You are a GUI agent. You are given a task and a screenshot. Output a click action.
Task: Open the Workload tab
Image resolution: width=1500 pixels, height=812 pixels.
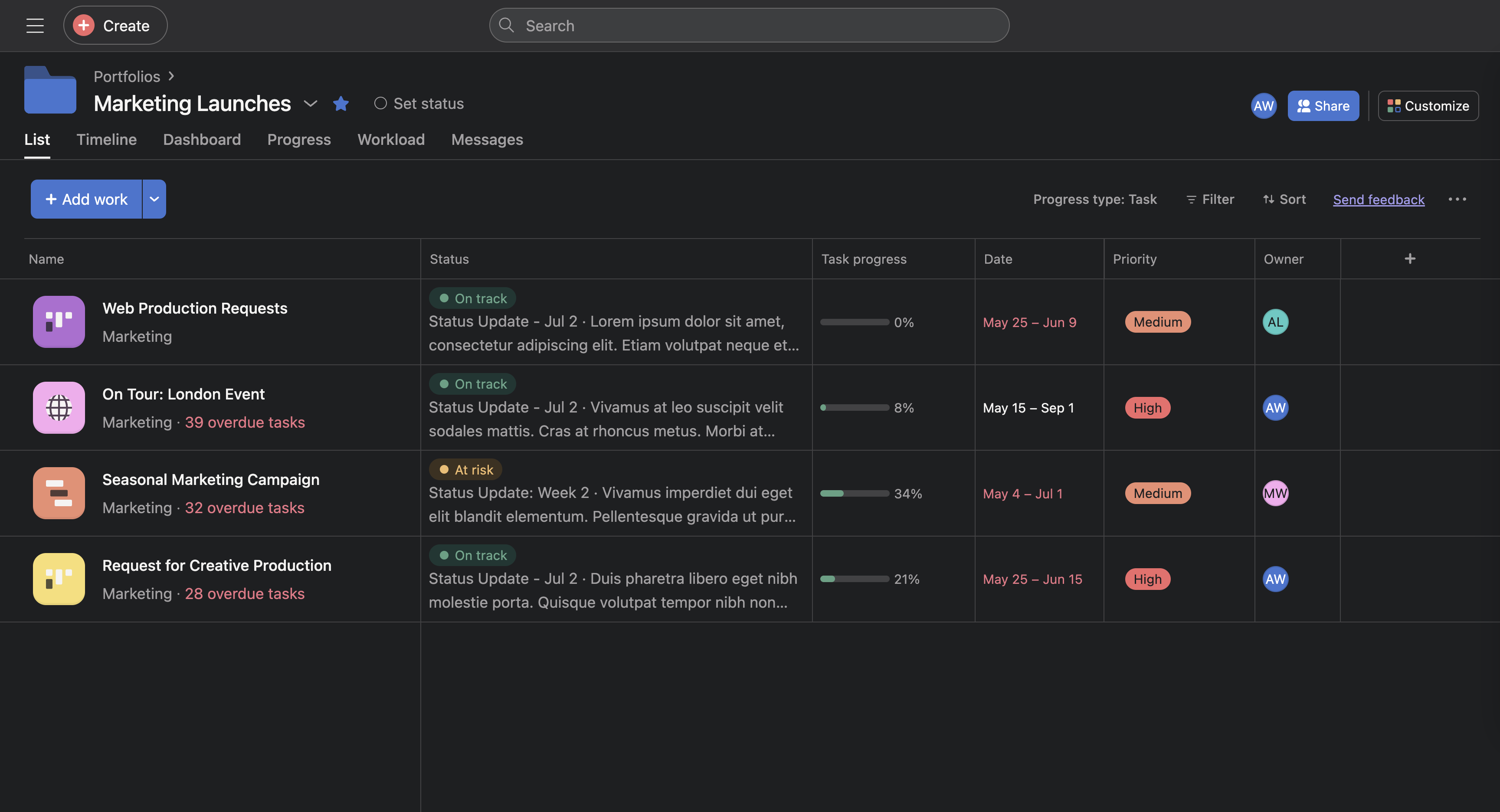(x=391, y=140)
